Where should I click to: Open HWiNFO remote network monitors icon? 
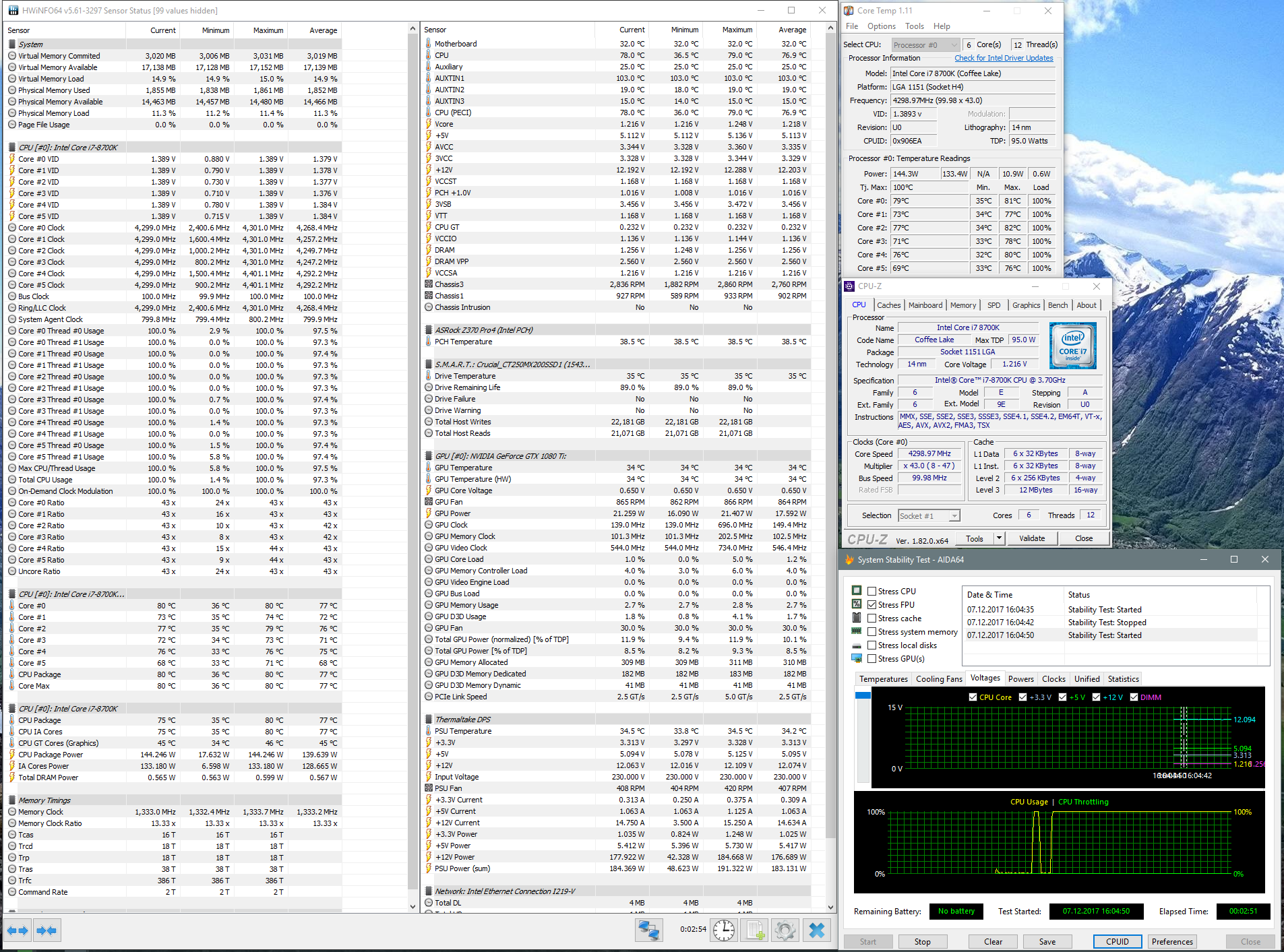(648, 930)
